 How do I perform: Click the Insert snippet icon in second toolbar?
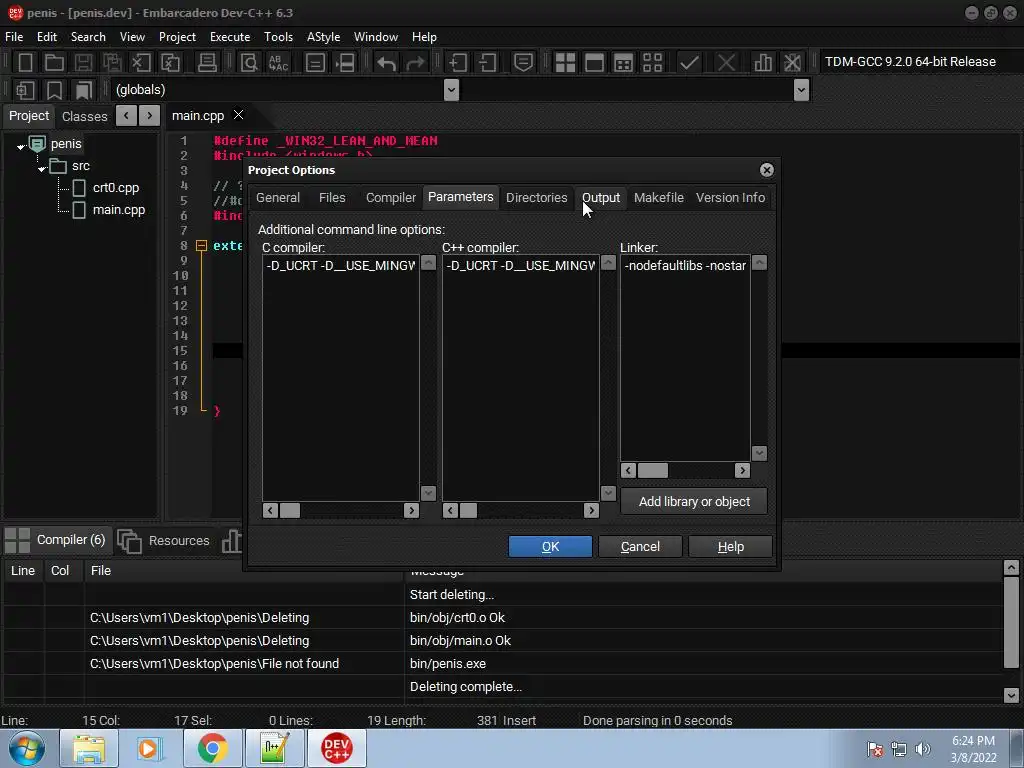coord(25,90)
